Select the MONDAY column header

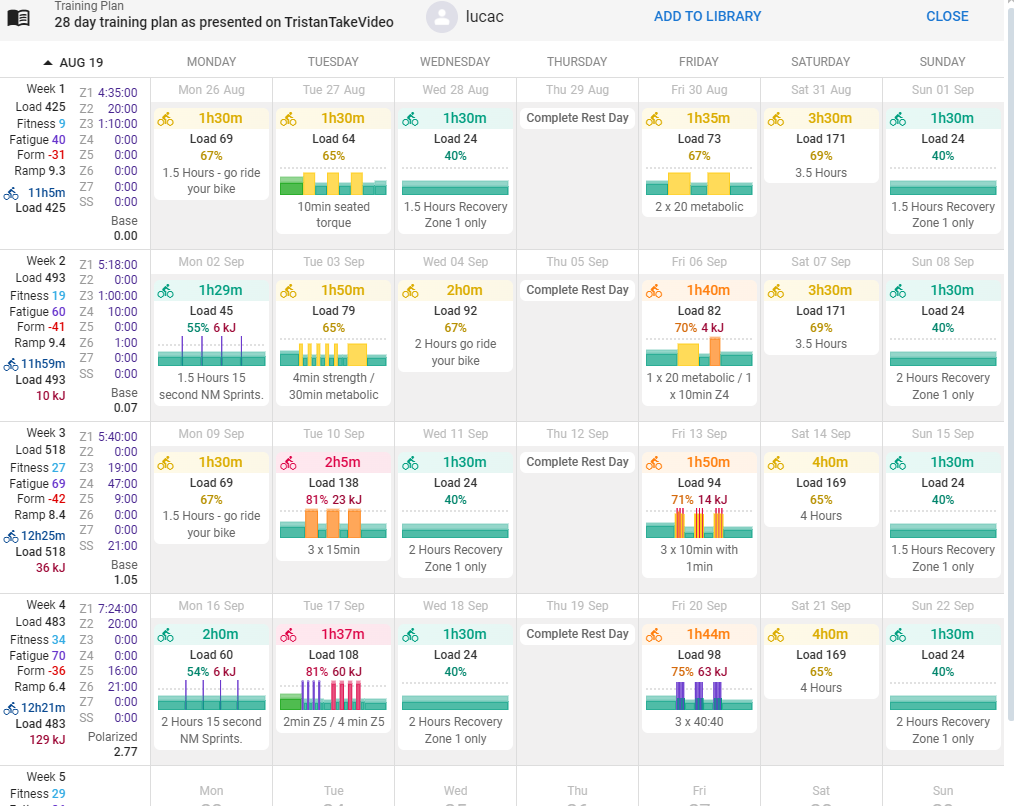211,62
